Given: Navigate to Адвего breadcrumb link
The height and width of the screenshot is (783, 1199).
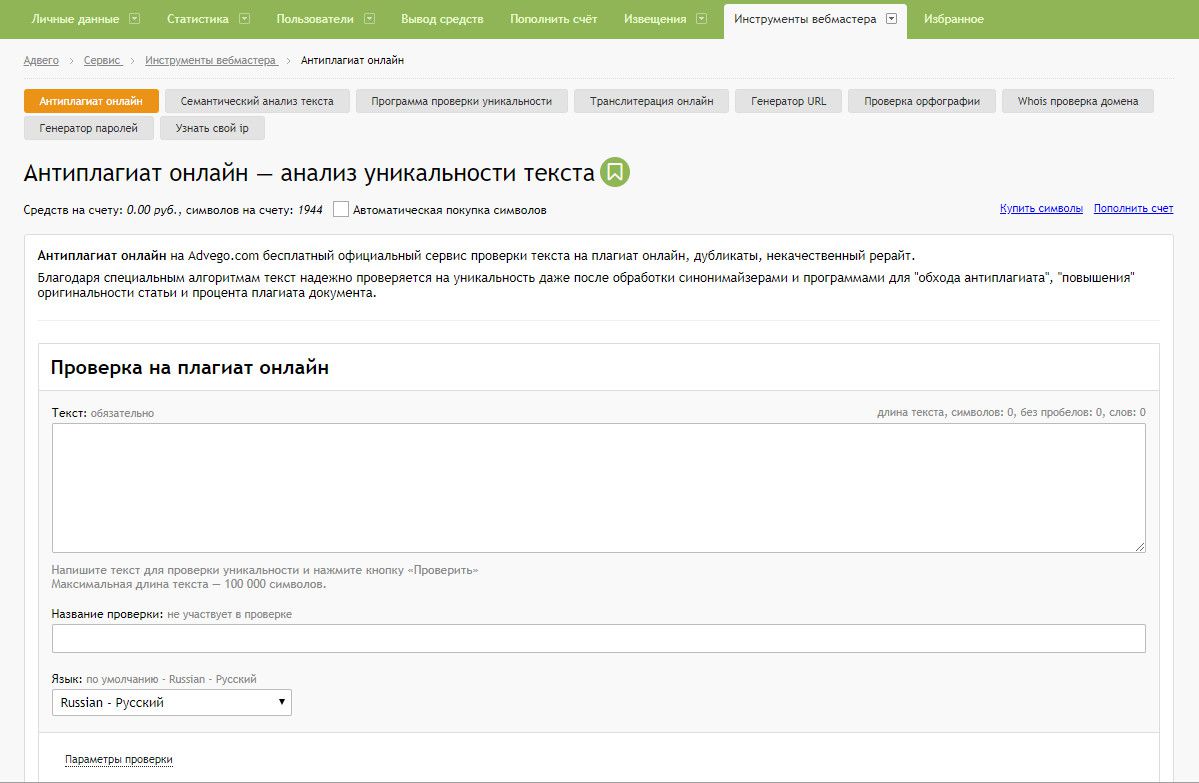Looking at the screenshot, I should tap(41, 61).
